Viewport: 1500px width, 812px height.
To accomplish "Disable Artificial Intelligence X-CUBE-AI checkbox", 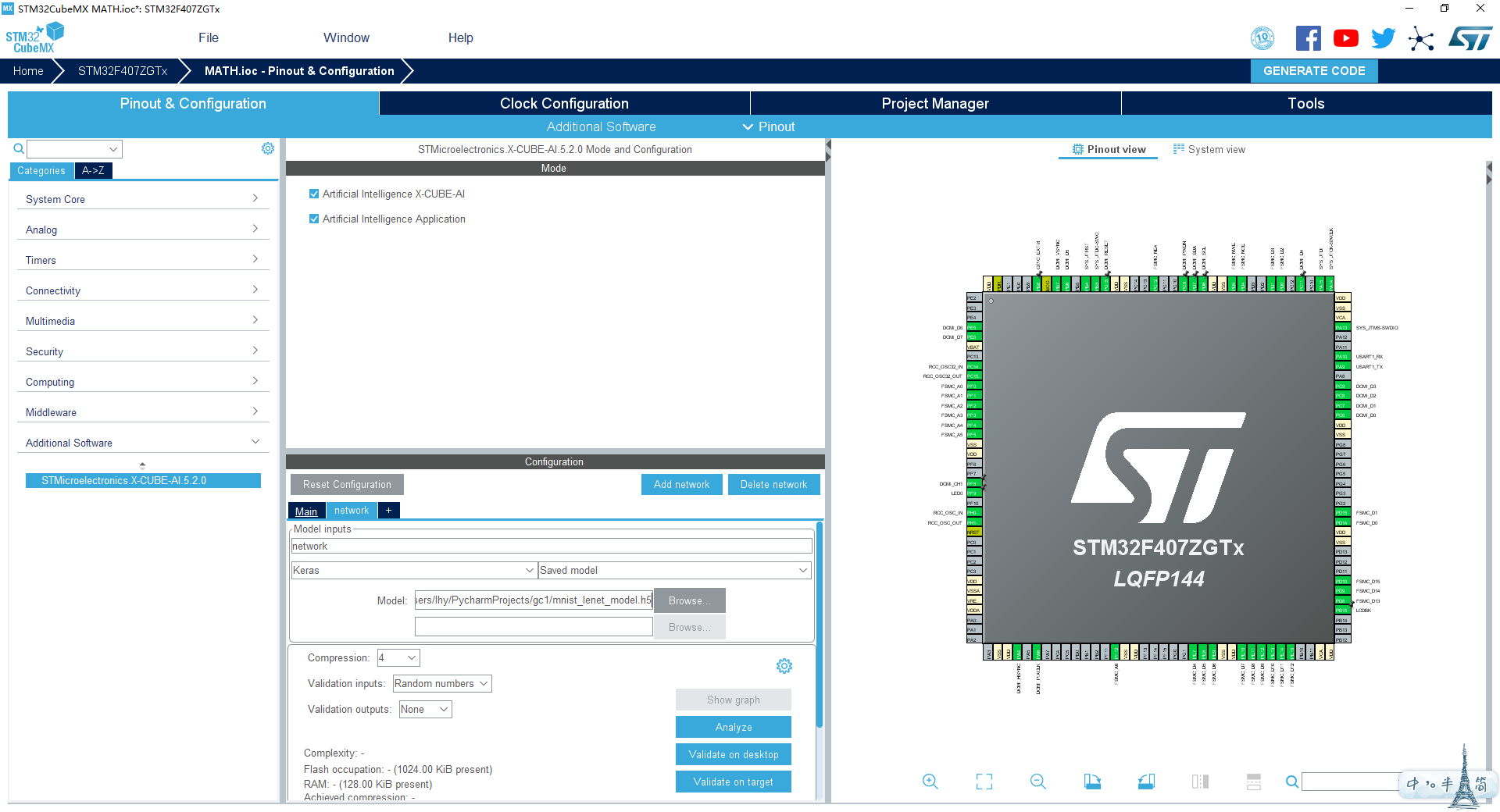I will click(x=315, y=194).
